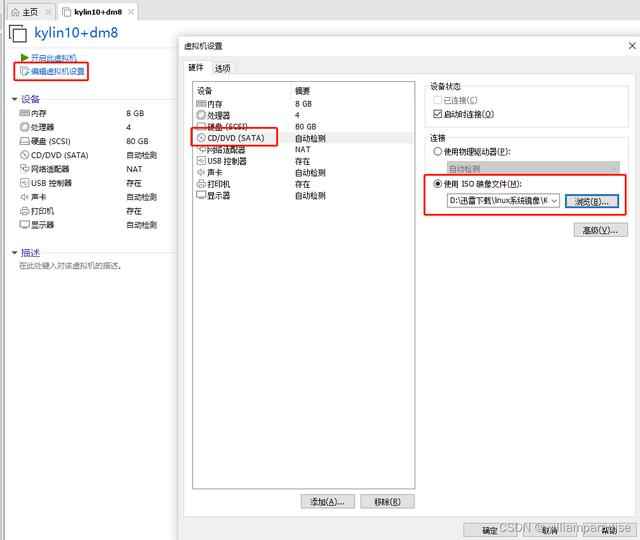The width and height of the screenshot is (640, 540).
Task: Click 浏览(B)... button
Action: pyautogui.click(x=592, y=201)
